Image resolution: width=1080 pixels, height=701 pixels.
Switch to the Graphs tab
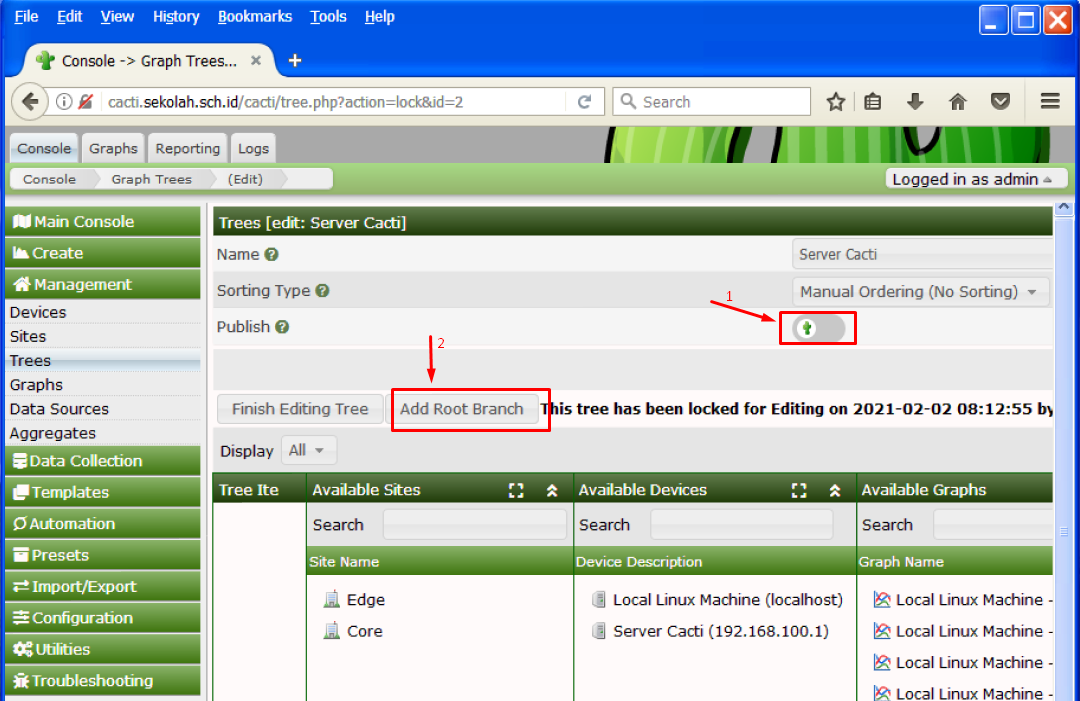(113, 148)
